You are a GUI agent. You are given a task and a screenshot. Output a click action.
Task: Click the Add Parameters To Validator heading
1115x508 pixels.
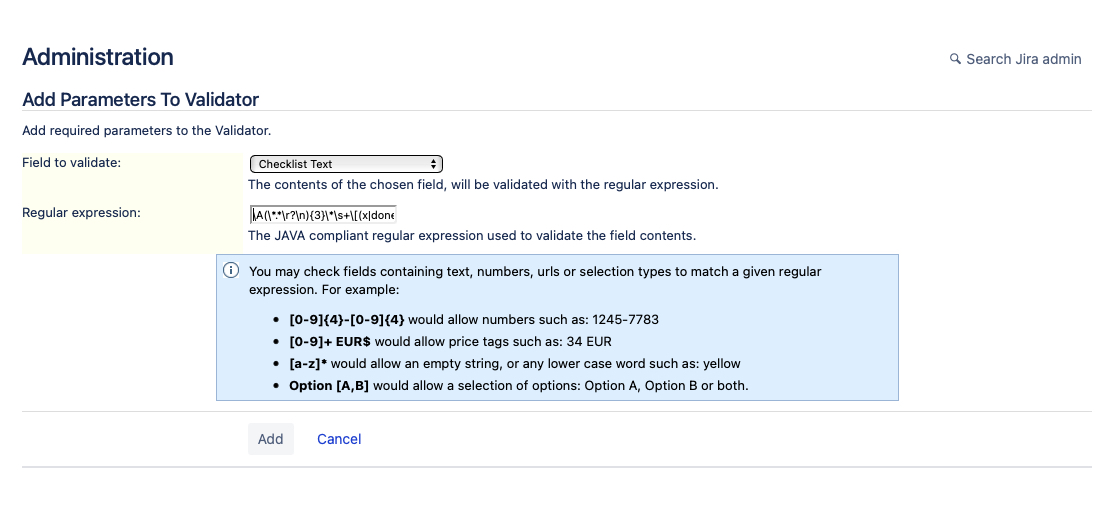tap(140, 99)
